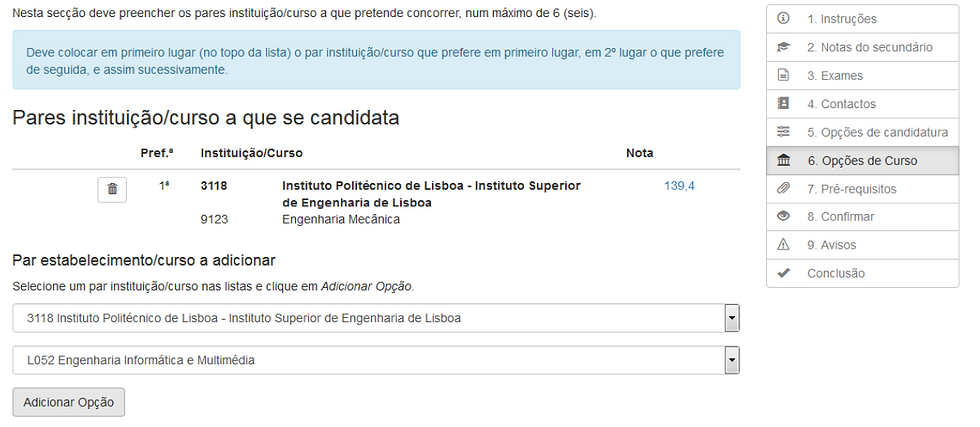
Task: Open the 139,4 grade link
Action: pos(679,186)
